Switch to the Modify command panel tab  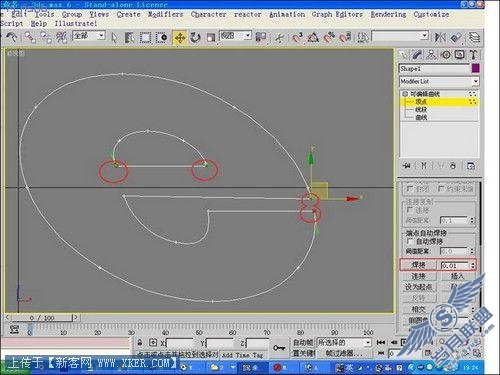tap(417, 55)
